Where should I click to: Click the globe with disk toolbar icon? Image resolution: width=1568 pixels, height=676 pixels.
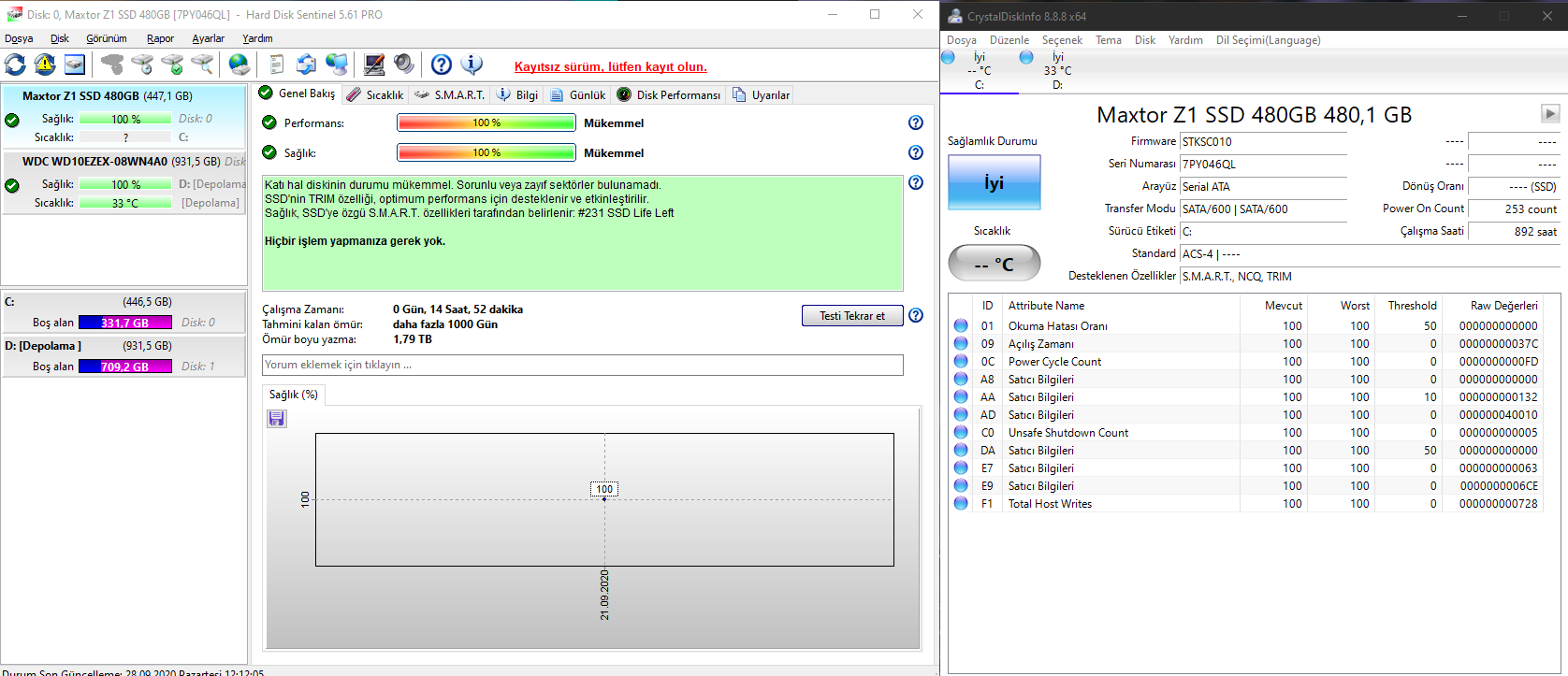(x=240, y=65)
